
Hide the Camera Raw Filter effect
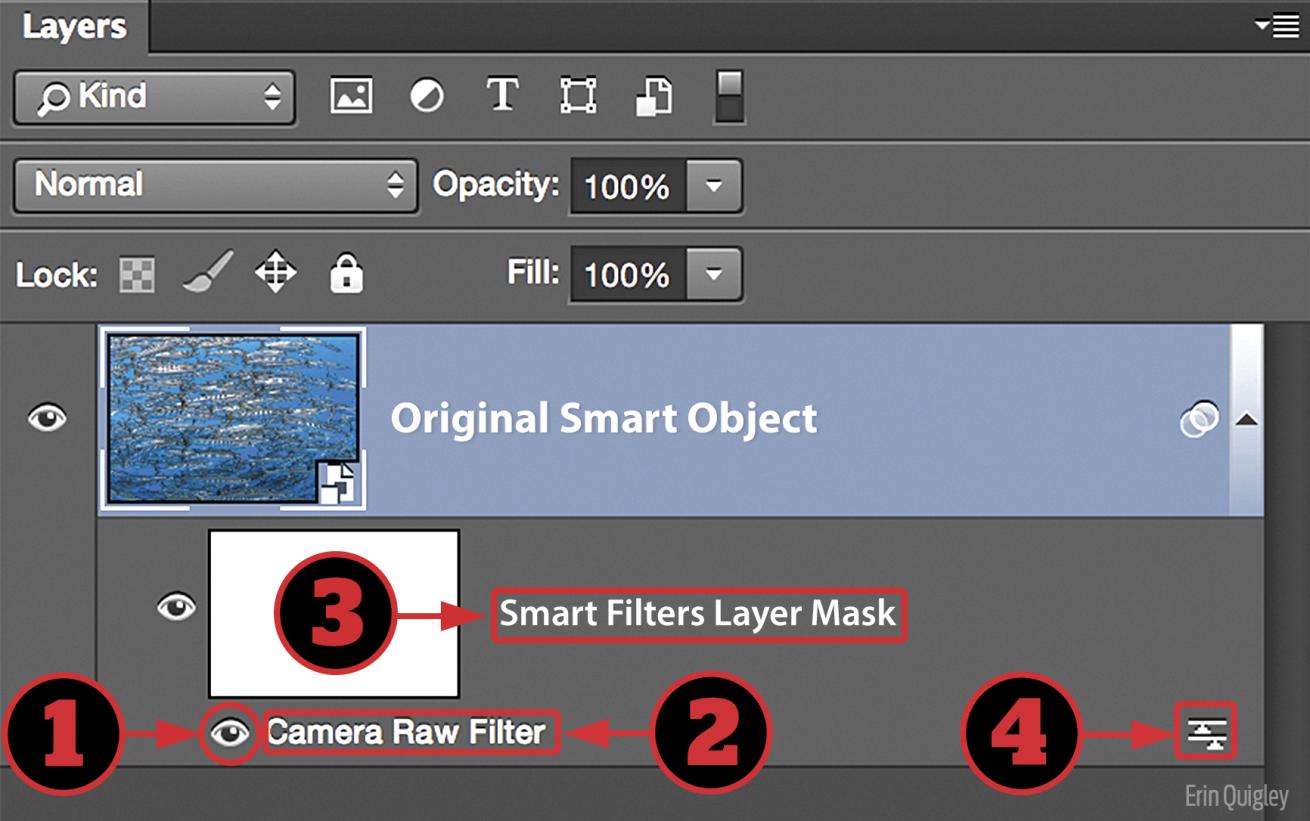tap(231, 734)
